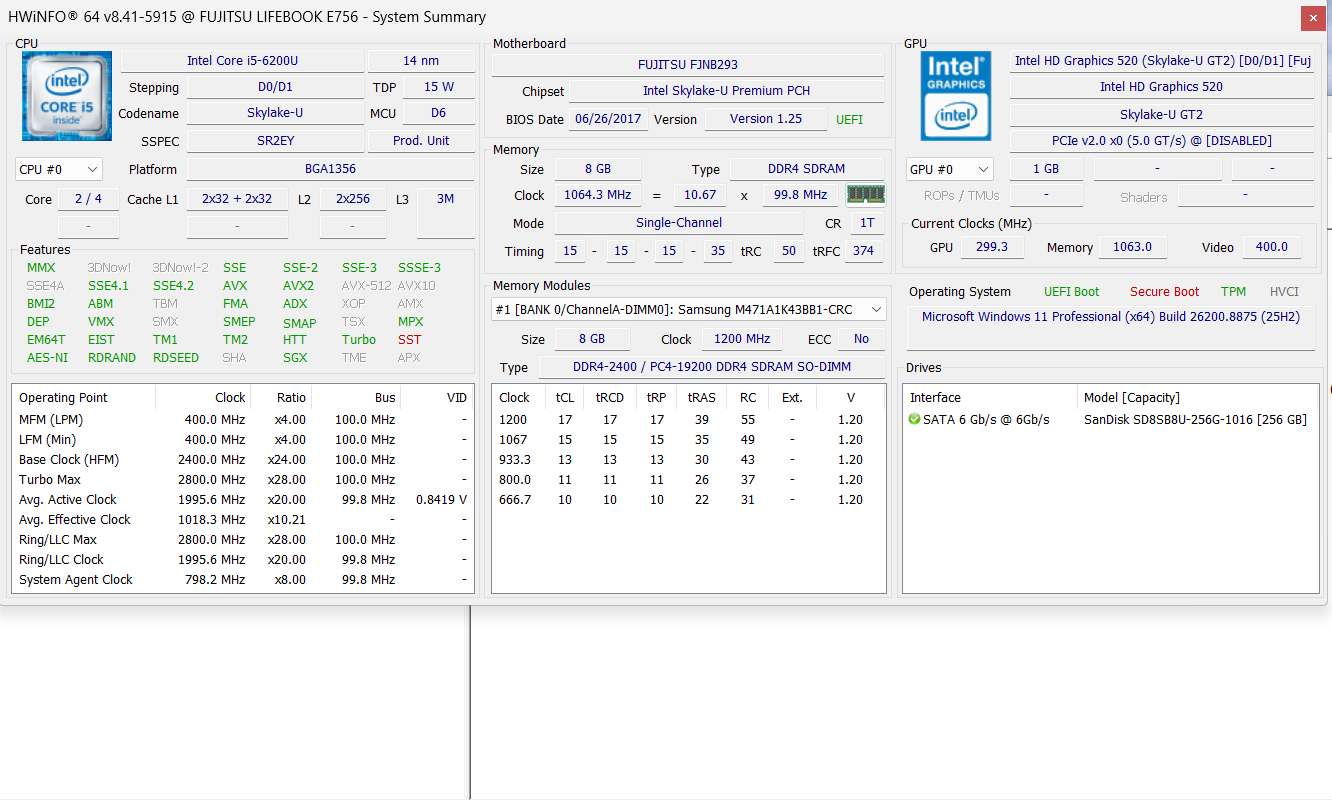Click the Prod. Unit field

point(421,141)
